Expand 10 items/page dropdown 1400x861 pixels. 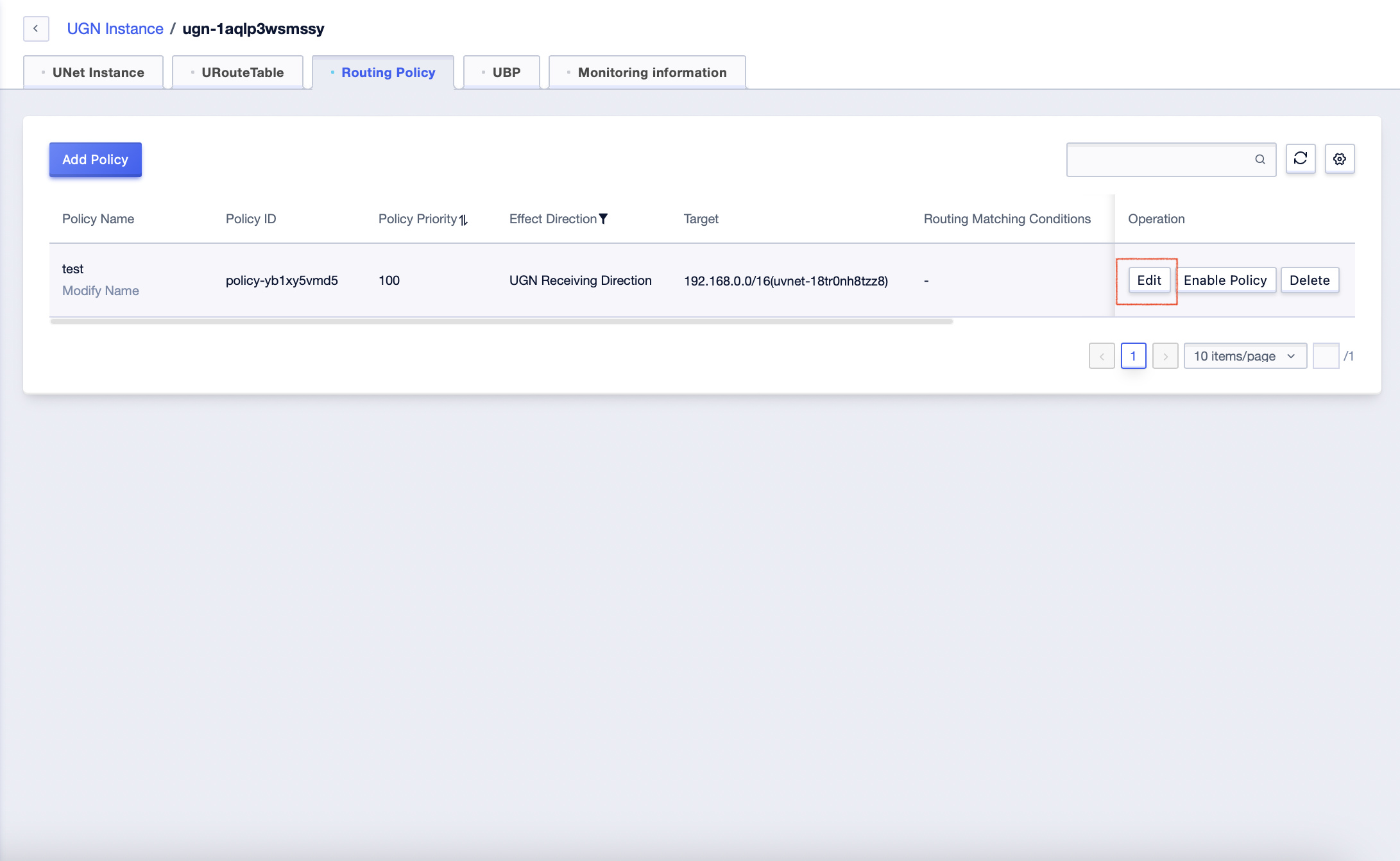[1245, 356]
